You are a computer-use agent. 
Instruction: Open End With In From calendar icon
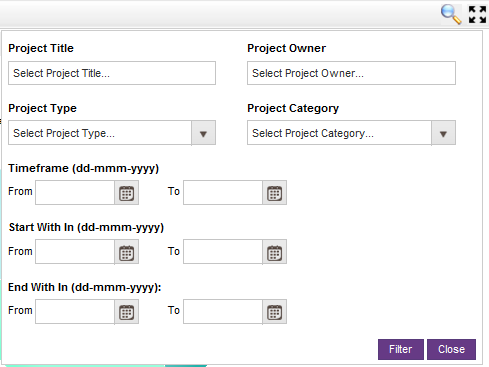[x=127, y=312]
